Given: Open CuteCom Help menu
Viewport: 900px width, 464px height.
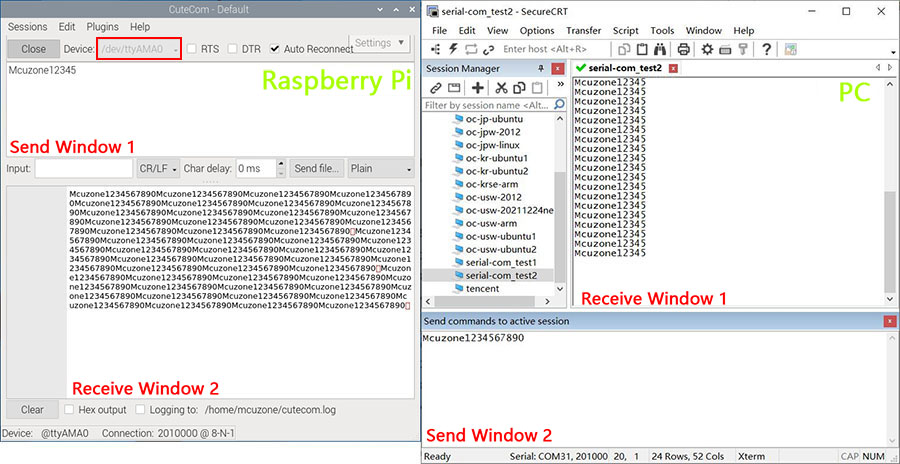Looking at the screenshot, I should [139, 26].
